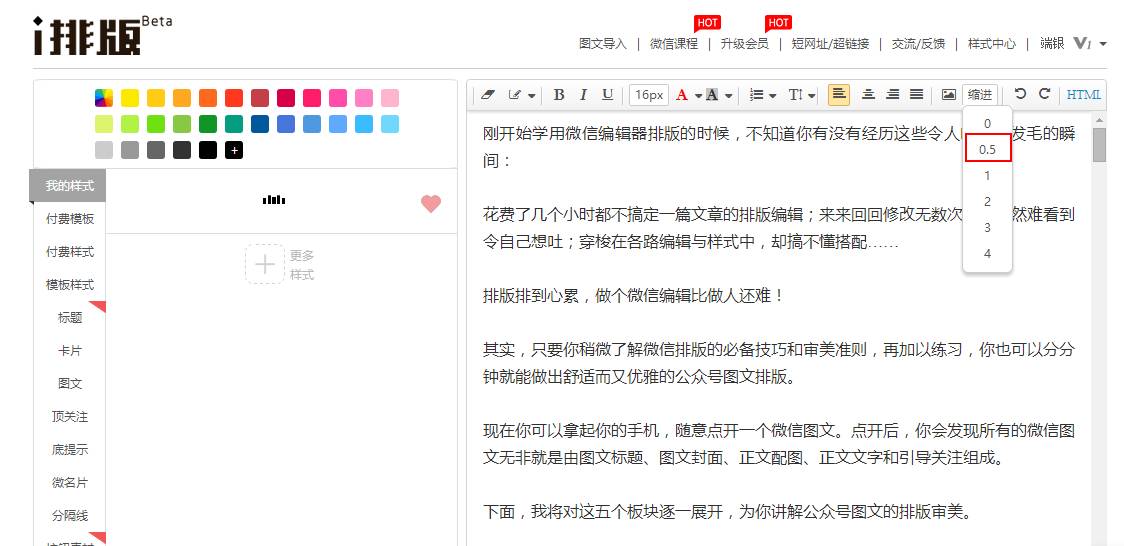
Task: Open the 短网址/超链接 link
Action: click(x=830, y=44)
